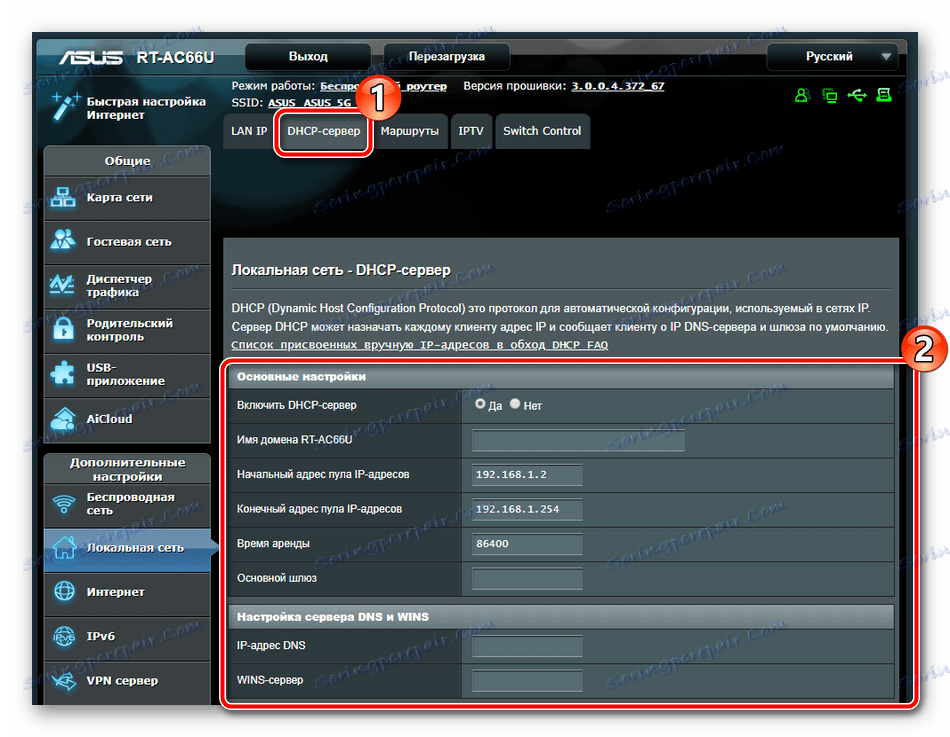Open the Traffic Manager icon (Диспетчер трафика)
The height and width of the screenshot is (737, 950).
(x=63, y=284)
